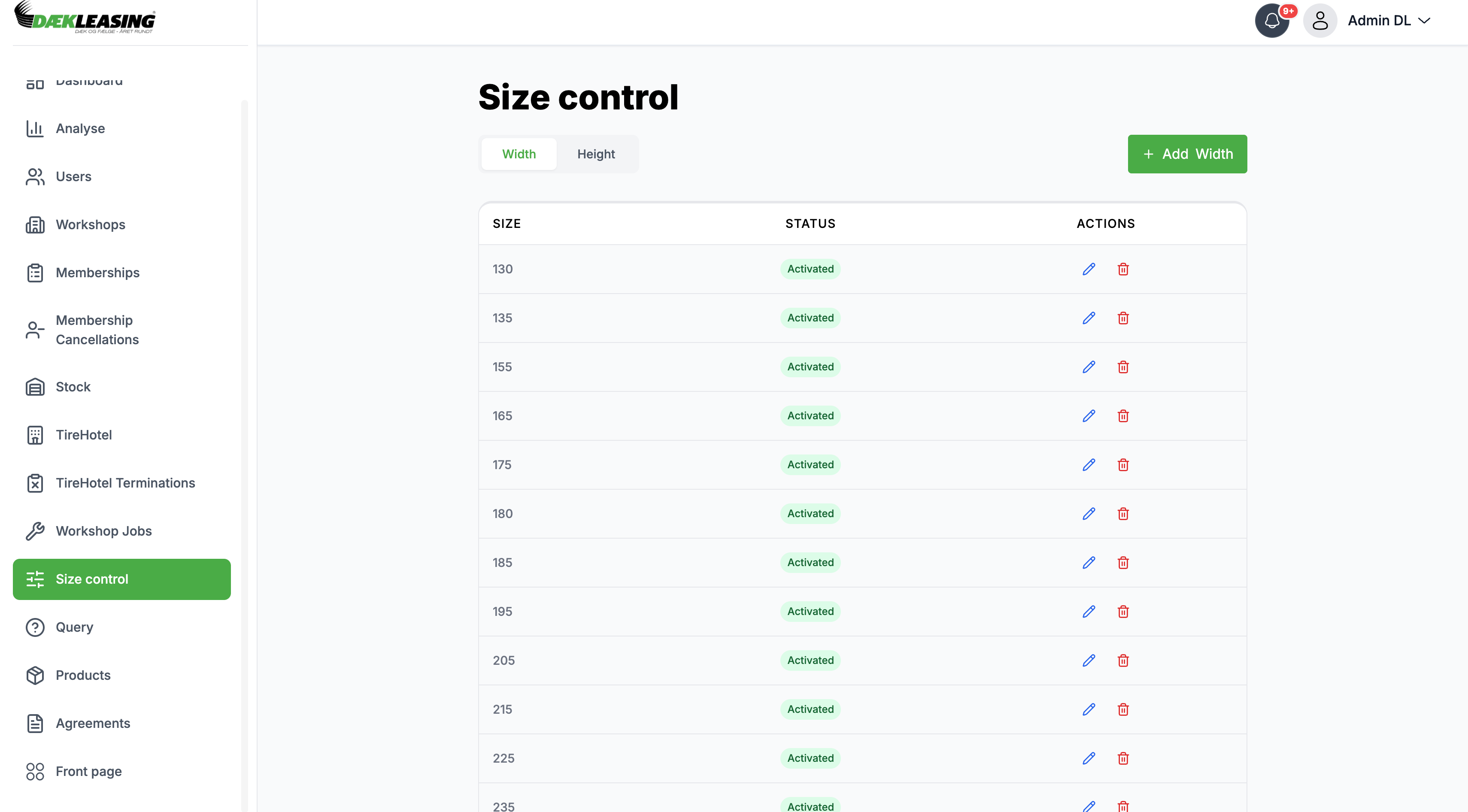
Task: Delete the size 195 row
Action: (x=1122, y=612)
